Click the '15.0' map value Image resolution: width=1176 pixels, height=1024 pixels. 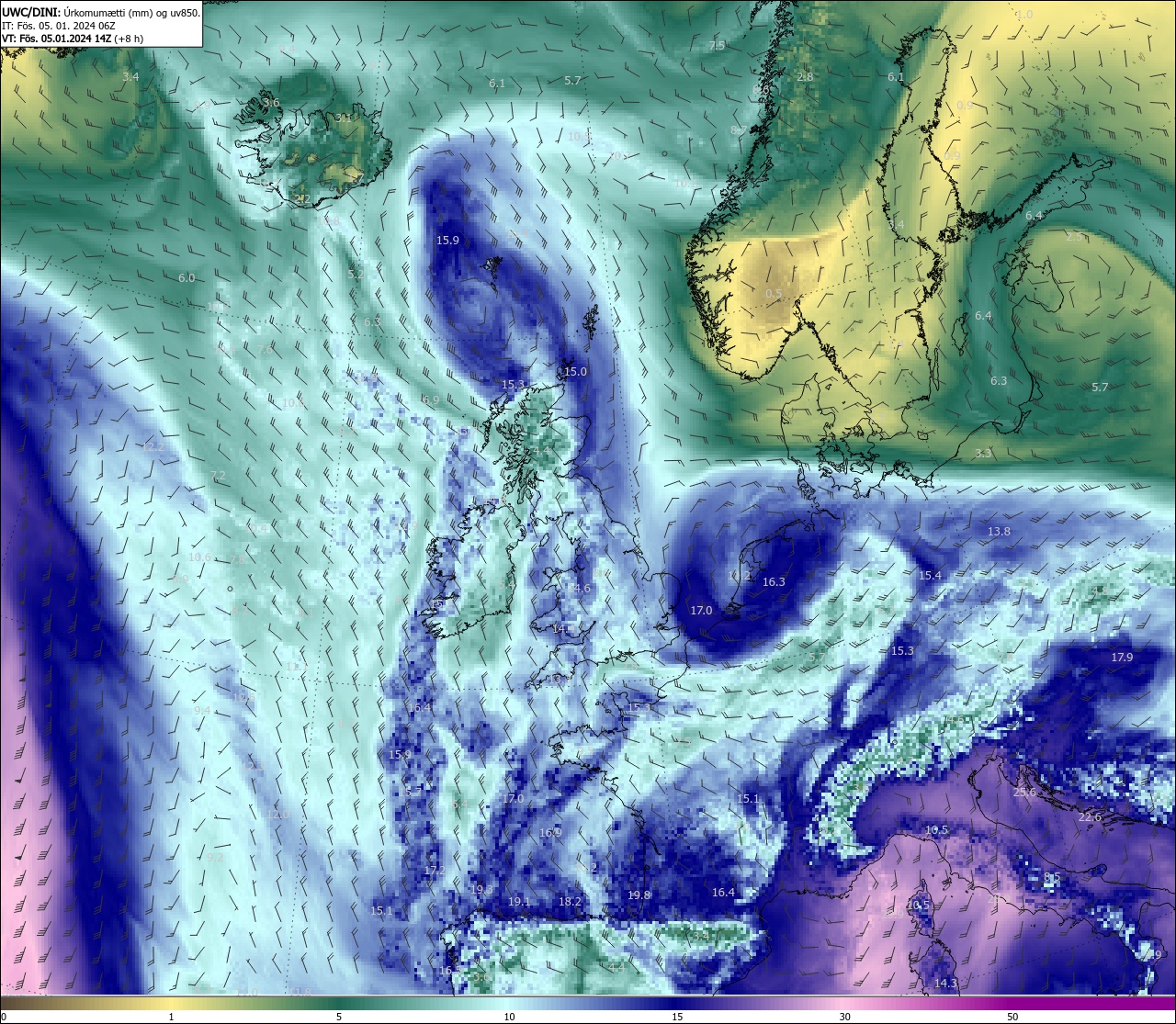coord(575,371)
